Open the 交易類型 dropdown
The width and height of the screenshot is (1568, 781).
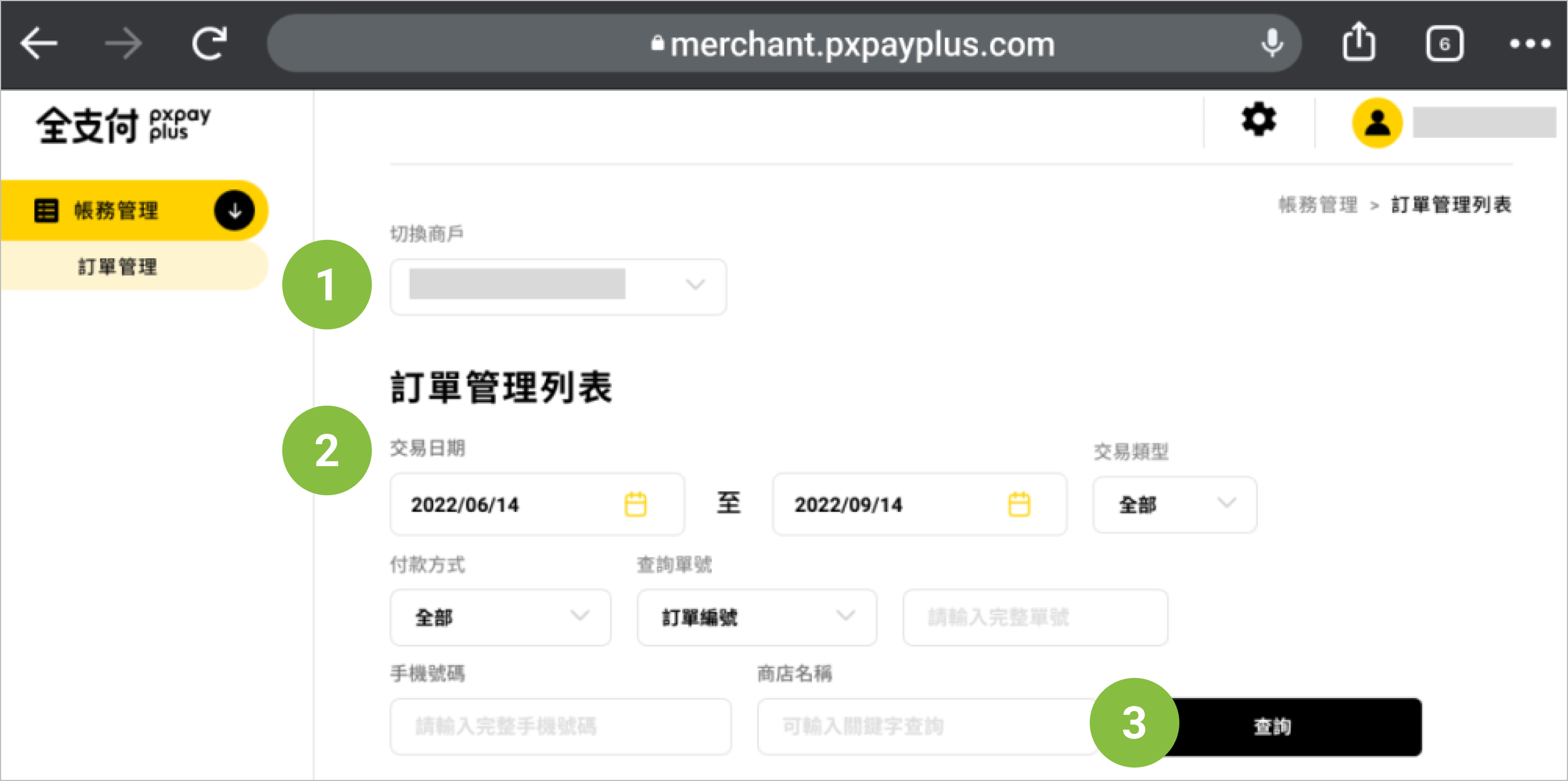1174,504
